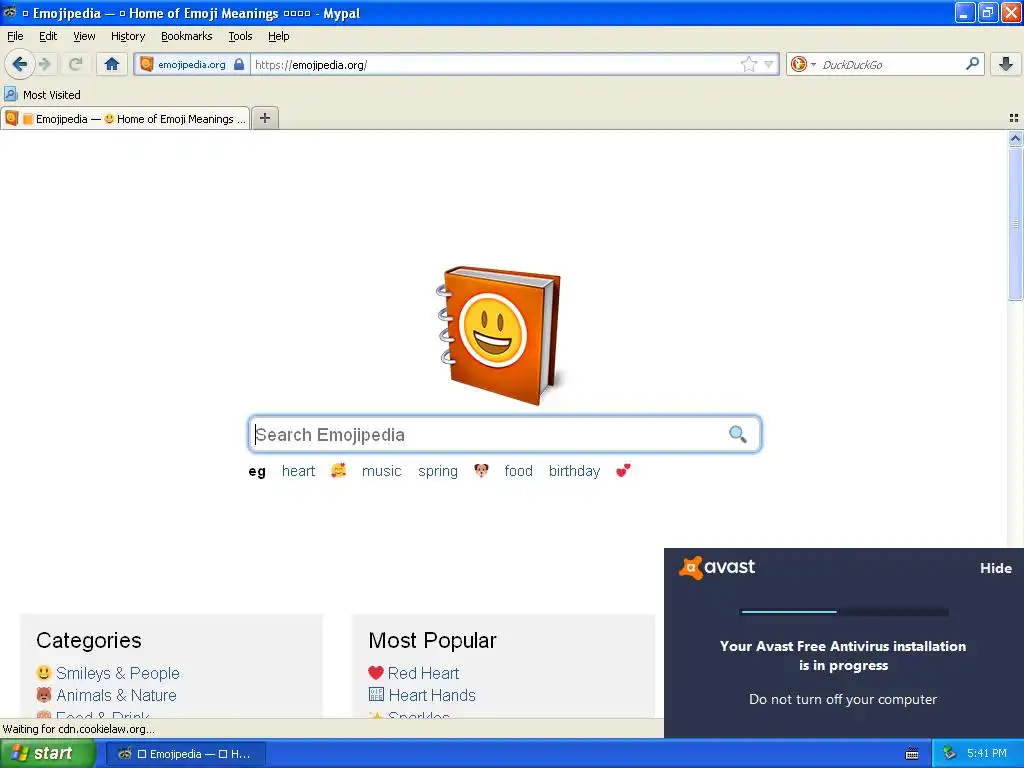This screenshot has height=768, width=1024.
Task: Click the Emojipedia orange book logo
Action: [499, 335]
